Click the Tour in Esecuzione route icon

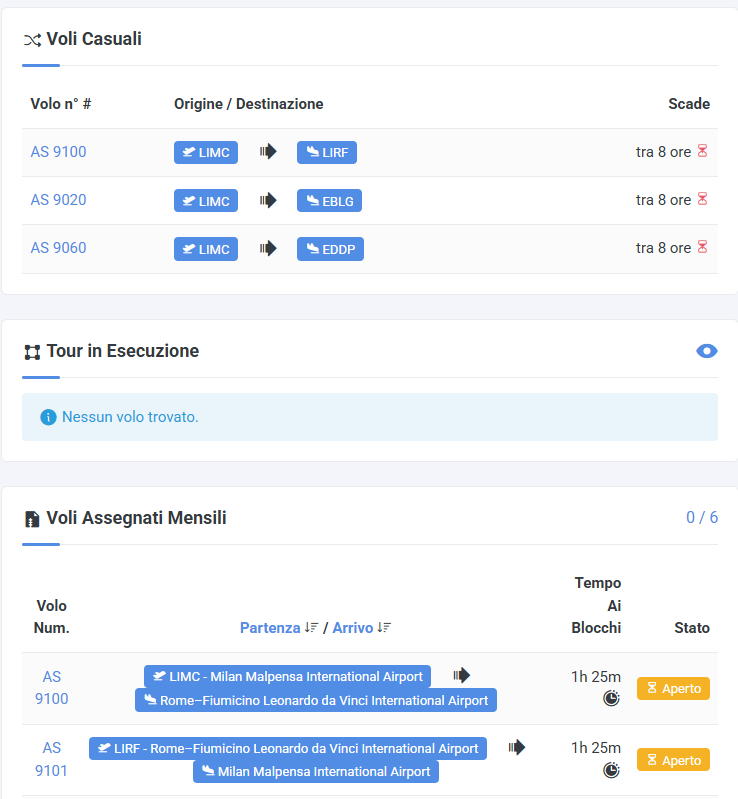click(x=32, y=352)
